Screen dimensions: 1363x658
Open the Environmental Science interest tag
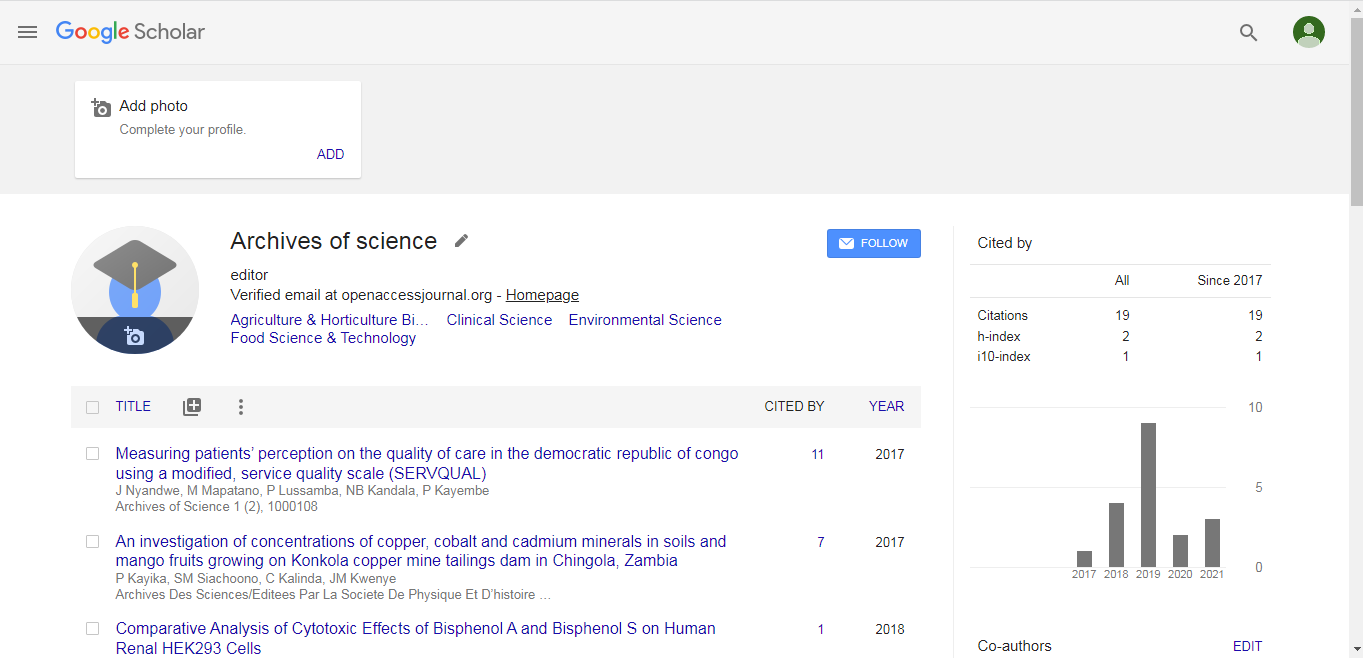point(645,320)
